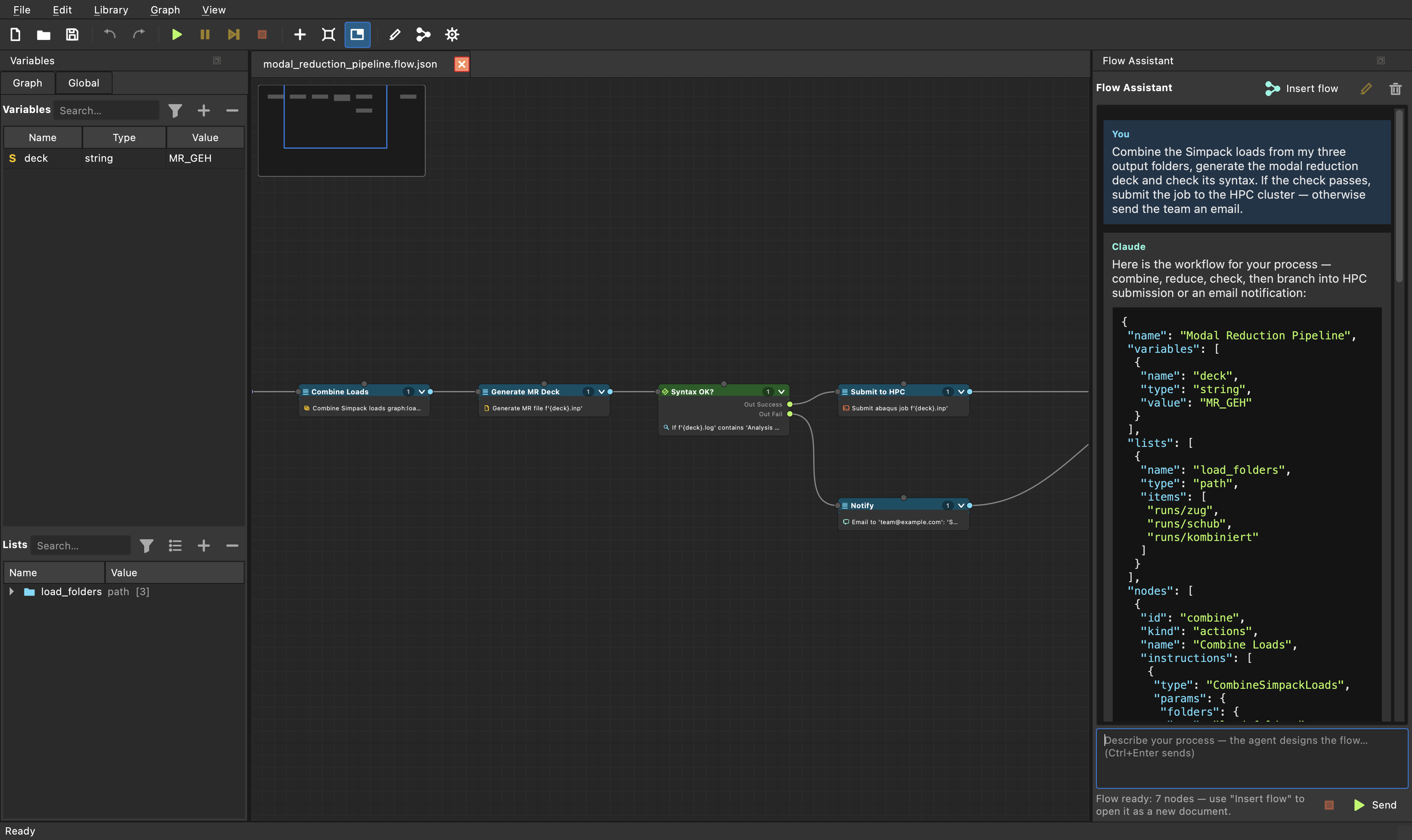Sort variables by Name column header
This screenshot has height=840, width=1412.
click(x=42, y=137)
